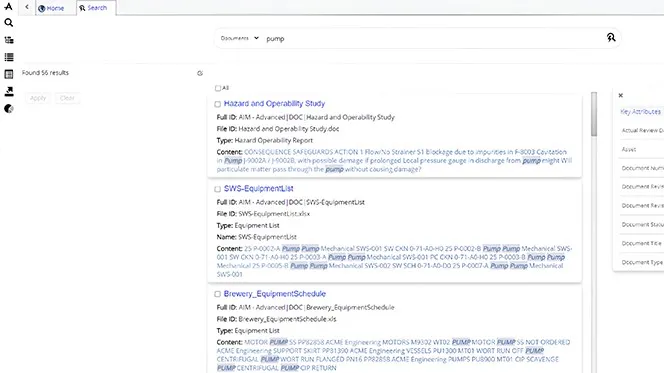Run search using the magnifier icon in the search bar
664x373 pixels.
[x=611, y=38]
